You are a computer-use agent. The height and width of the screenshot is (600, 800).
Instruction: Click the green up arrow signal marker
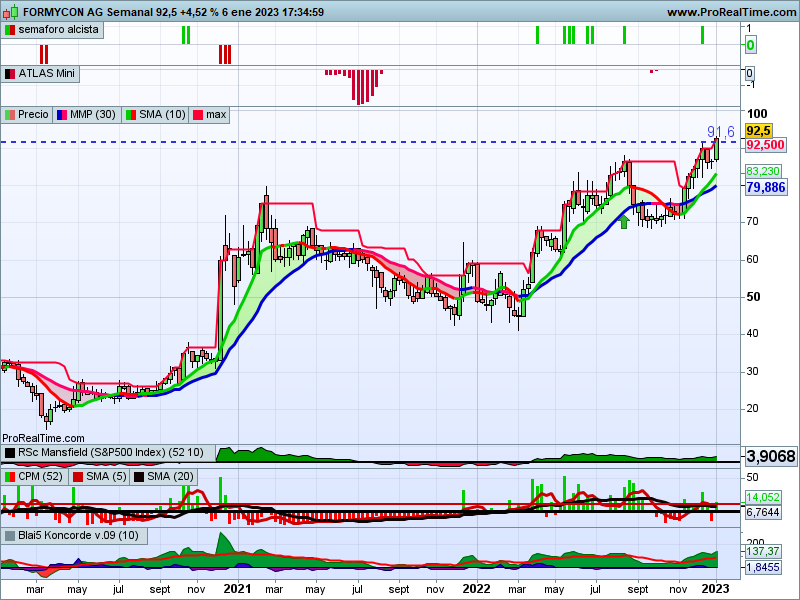tap(624, 221)
